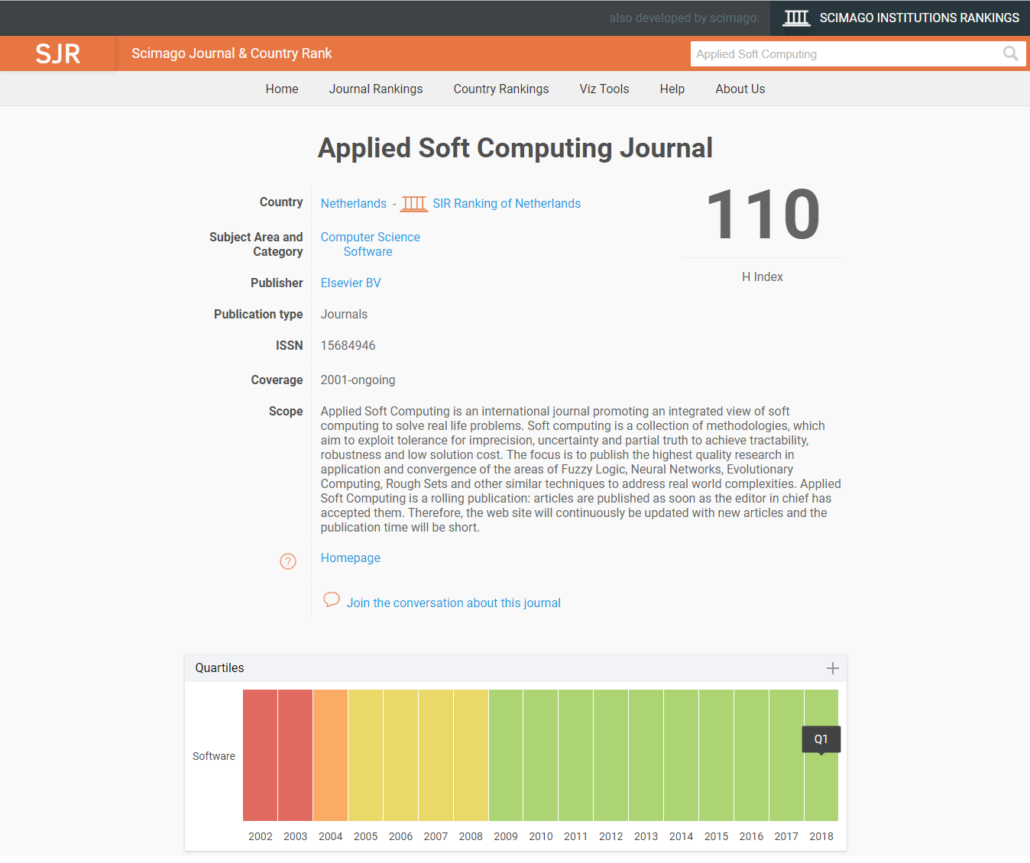
Task: Click the orange question mark help icon
Action: (x=288, y=562)
